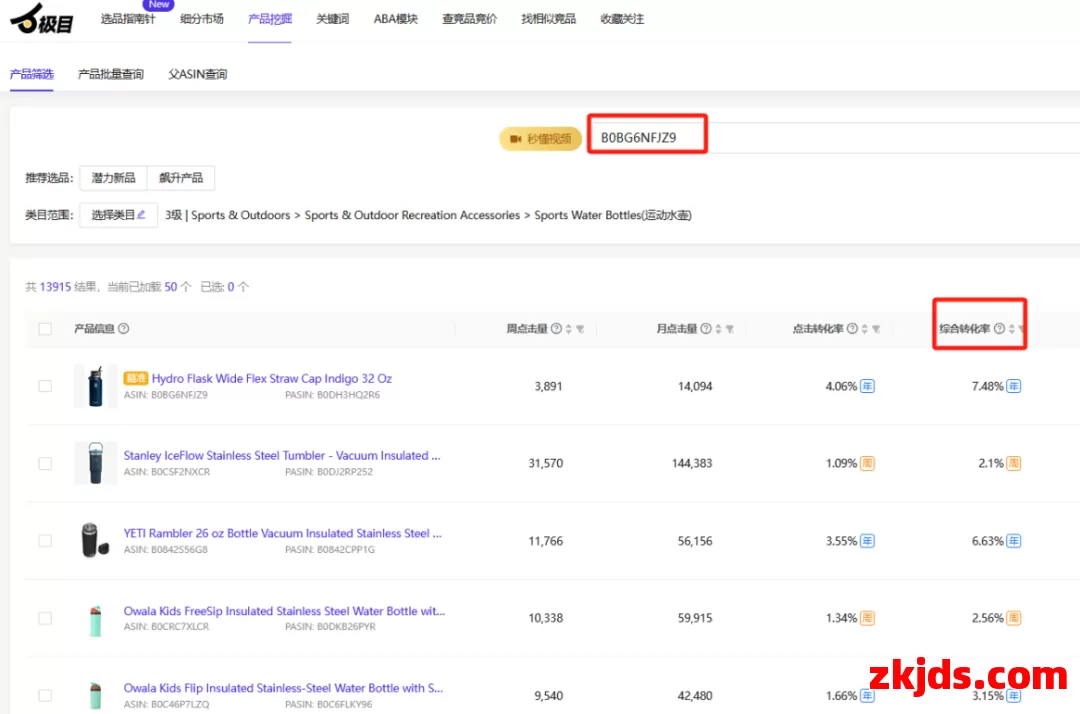Click the 极目 logo
This screenshot has width=1080, height=714.
tap(41, 19)
